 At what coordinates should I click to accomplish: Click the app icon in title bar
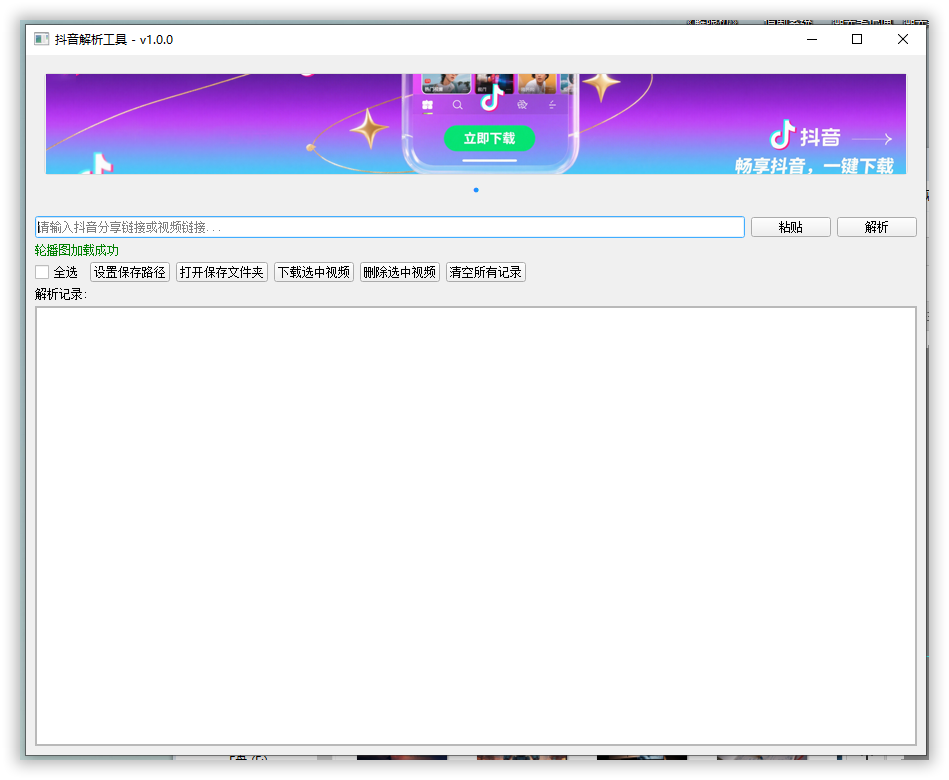coord(41,39)
